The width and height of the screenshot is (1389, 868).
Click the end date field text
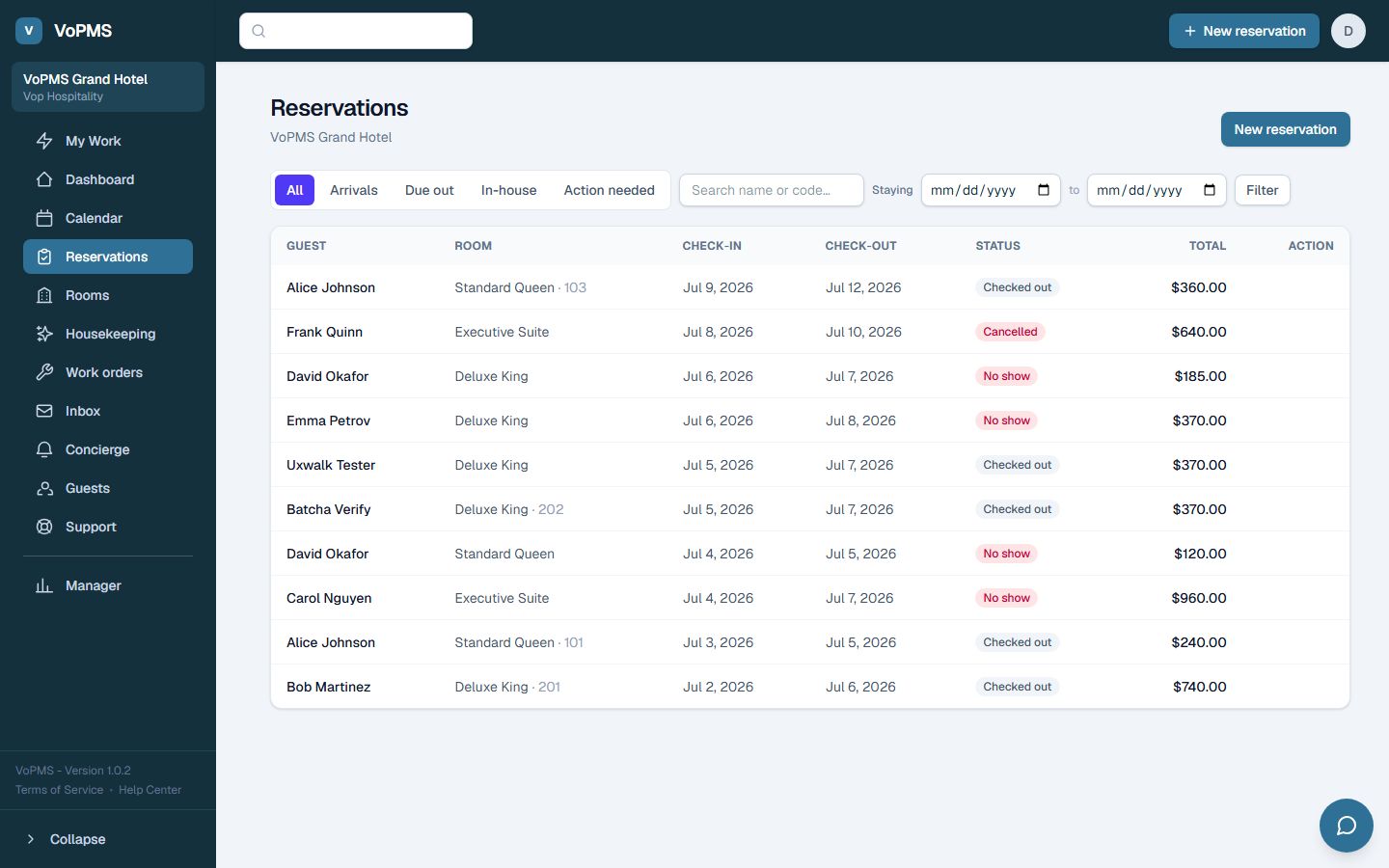click(x=1140, y=190)
